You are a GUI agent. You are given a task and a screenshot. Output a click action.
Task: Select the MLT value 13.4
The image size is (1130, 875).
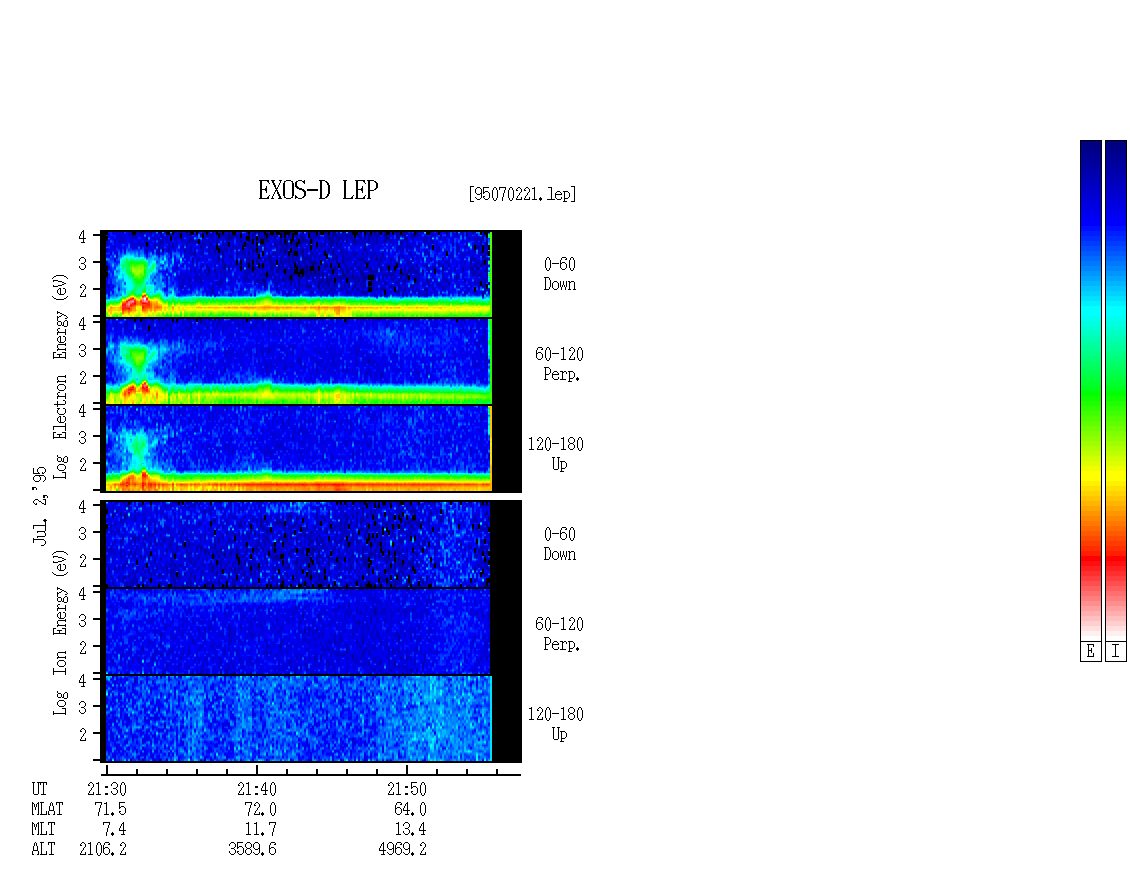pos(410,830)
